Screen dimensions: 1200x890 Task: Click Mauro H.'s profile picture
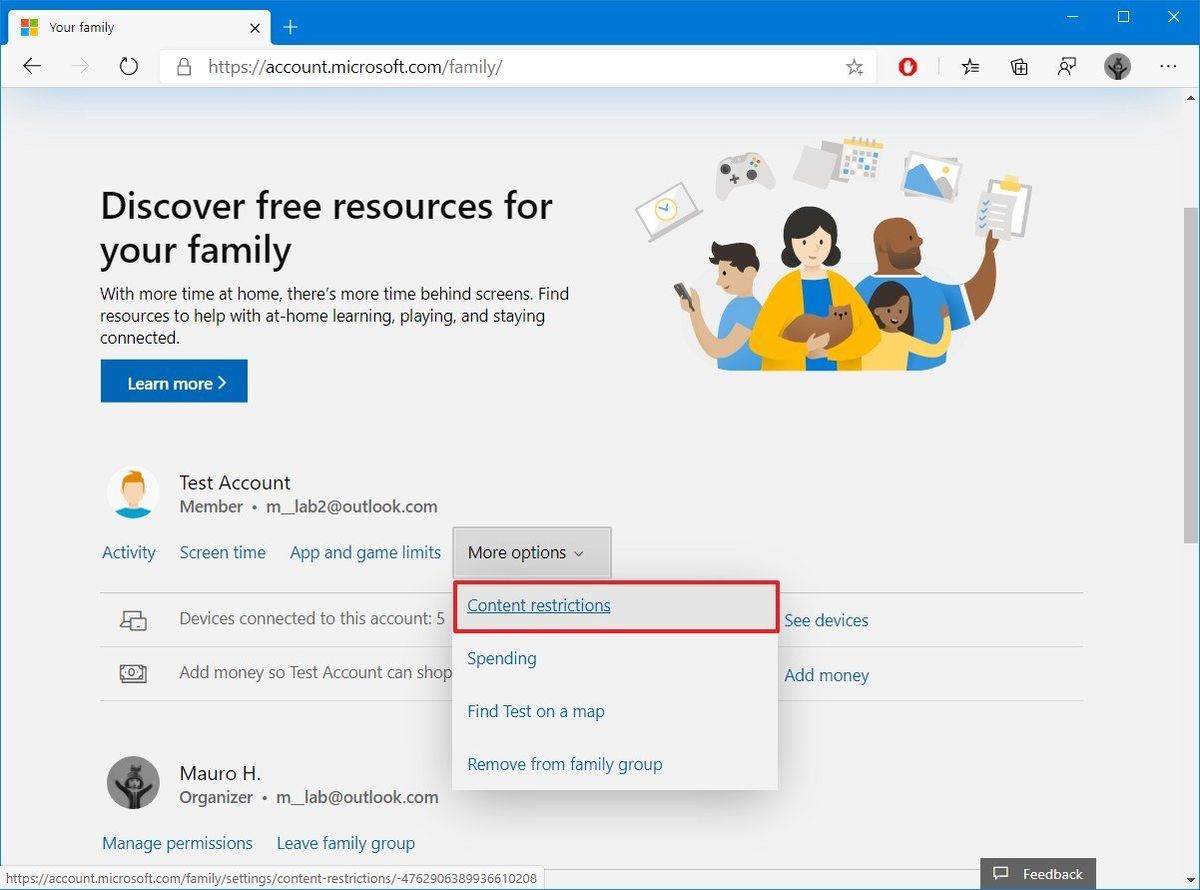point(133,783)
